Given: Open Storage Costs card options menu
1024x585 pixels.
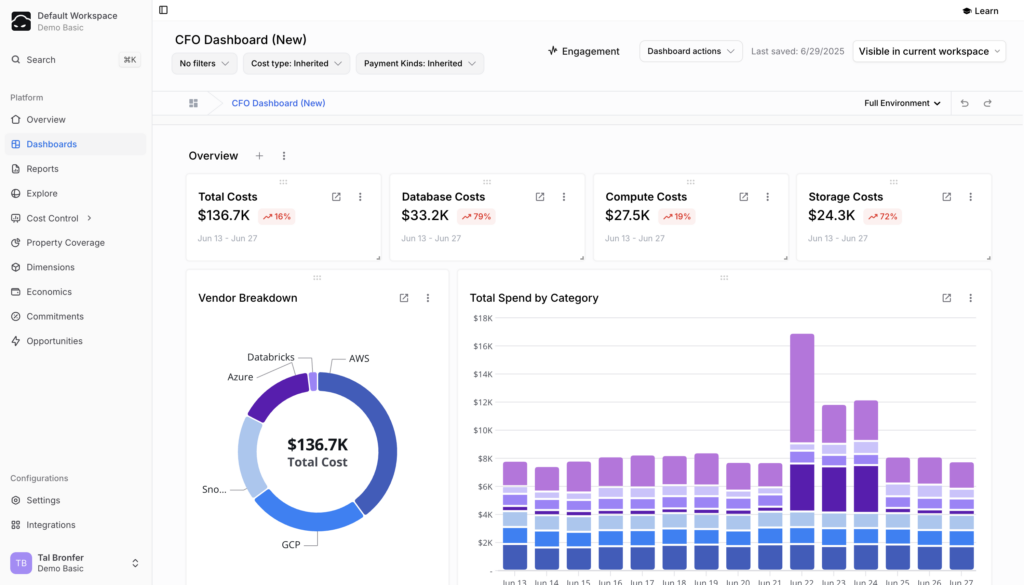Looking at the screenshot, I should 970,197.
